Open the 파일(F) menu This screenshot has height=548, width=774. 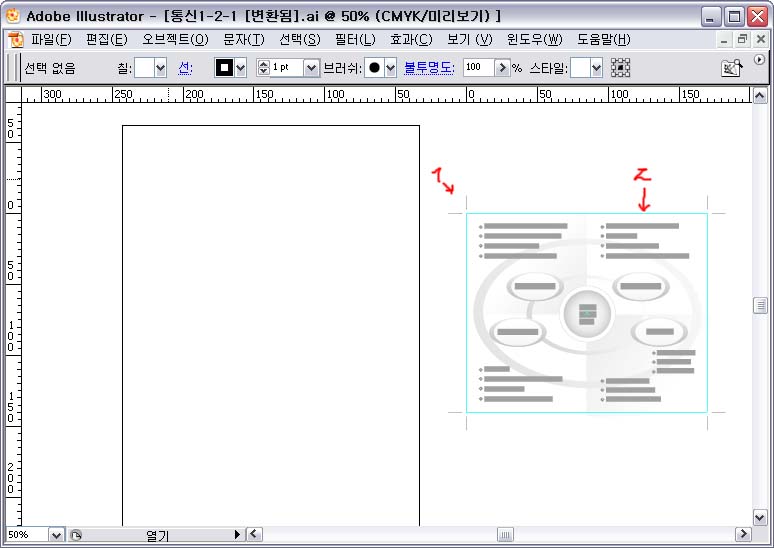coord(51,40)
